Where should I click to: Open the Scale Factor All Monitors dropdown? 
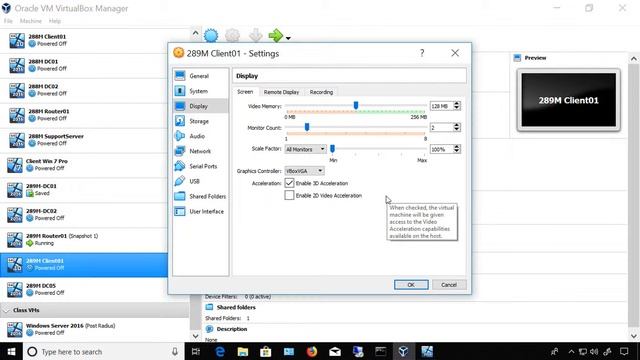coord(305,149)
